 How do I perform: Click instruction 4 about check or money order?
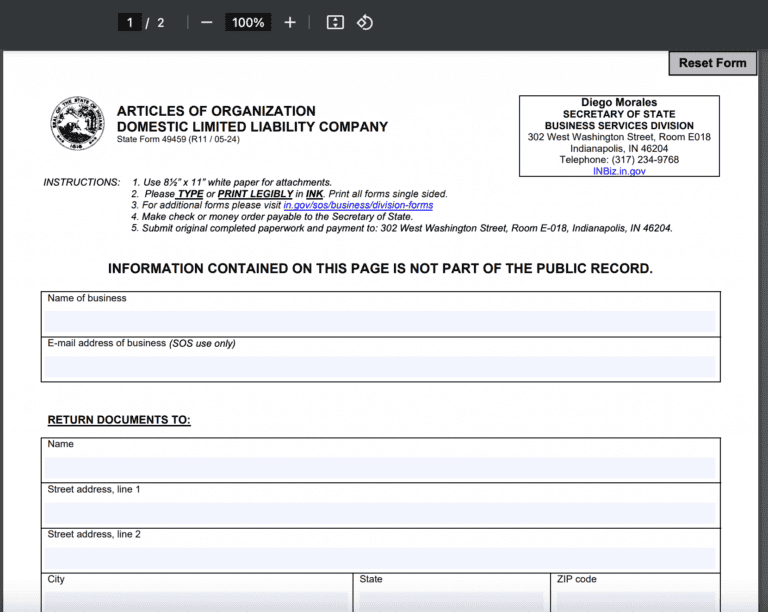click(272, 217)
